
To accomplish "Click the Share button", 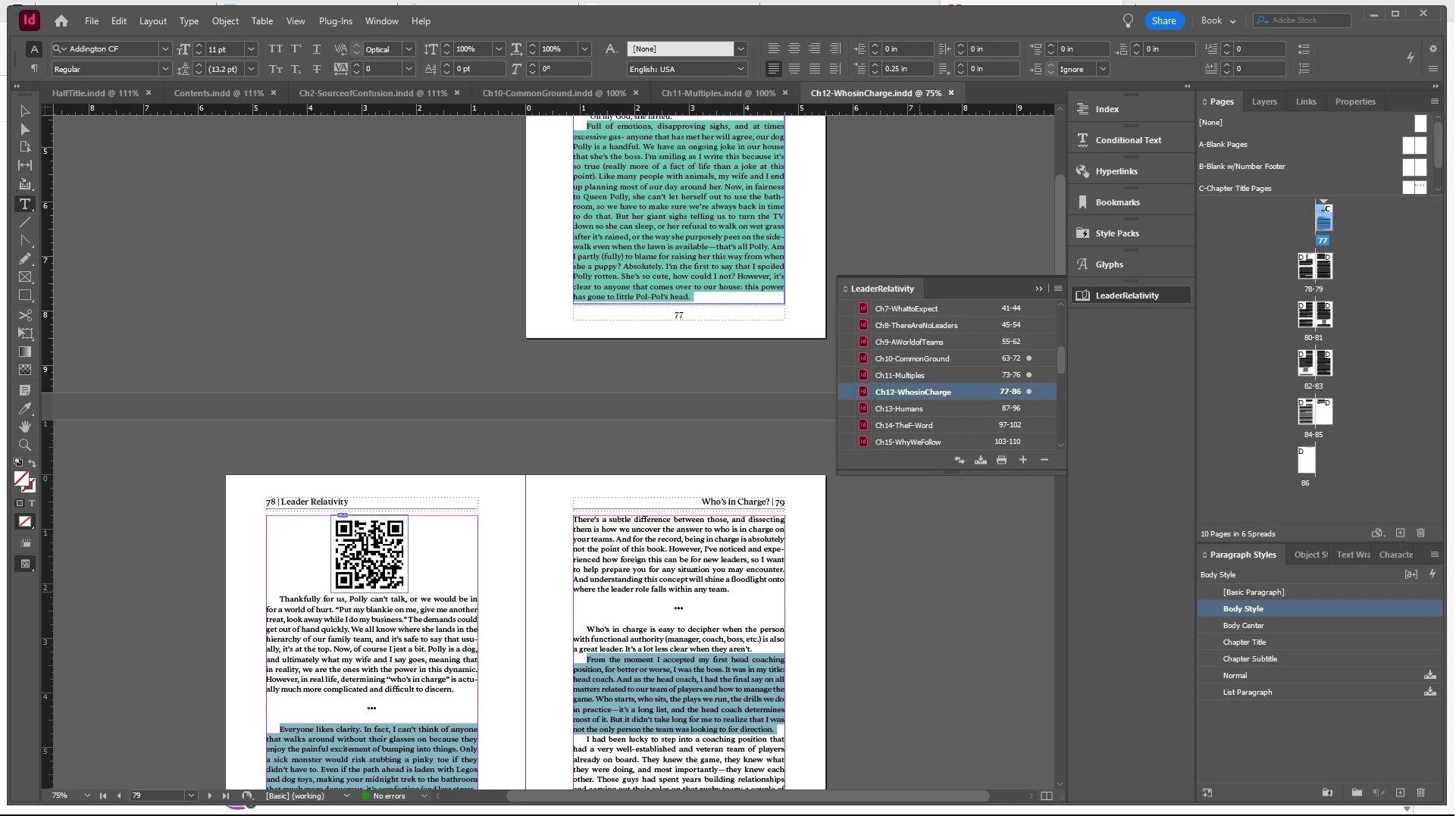I will point(1163,20).
